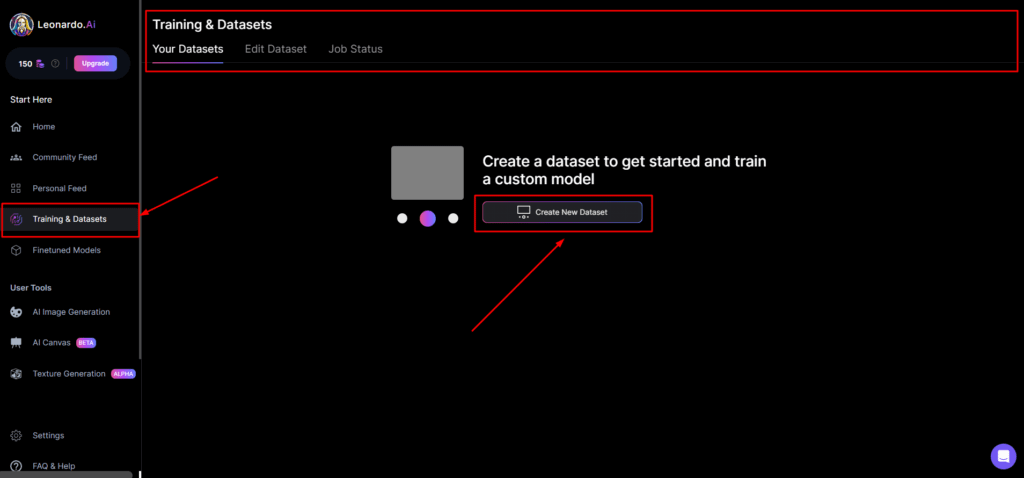This screenshot has height=478, width=1024.
Task: Click the Upgrade button
Action: (95, 64)
